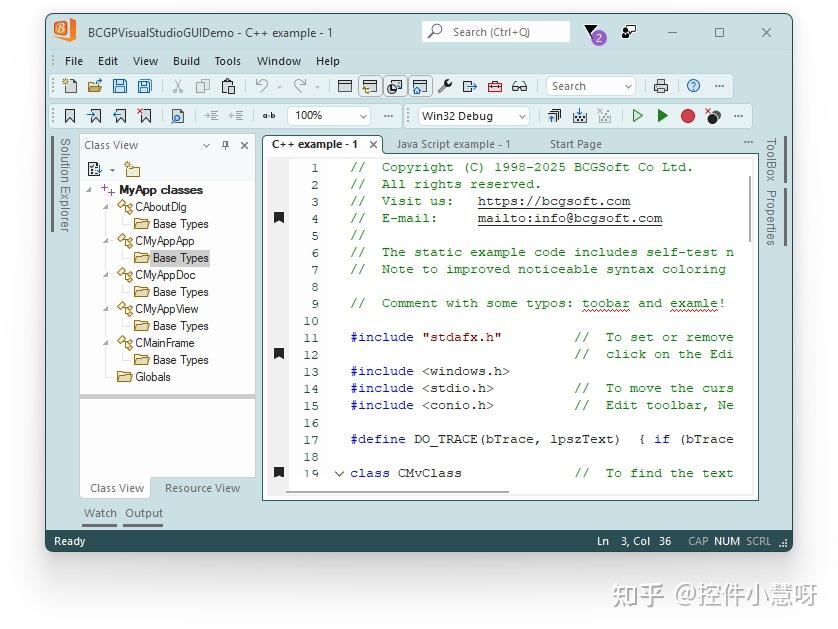Switch to the Resource View tab
Image resolution: width=838 pixels, height=629 pixels.
tap(203, 488)
